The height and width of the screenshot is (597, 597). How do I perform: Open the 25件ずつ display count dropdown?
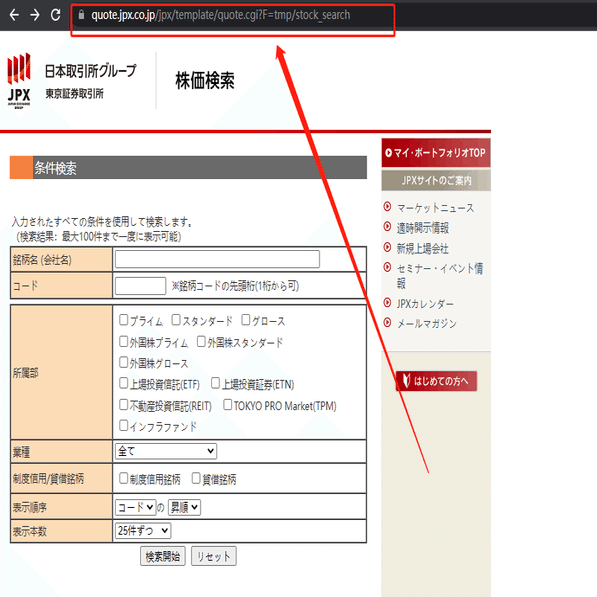coord(143,530)
